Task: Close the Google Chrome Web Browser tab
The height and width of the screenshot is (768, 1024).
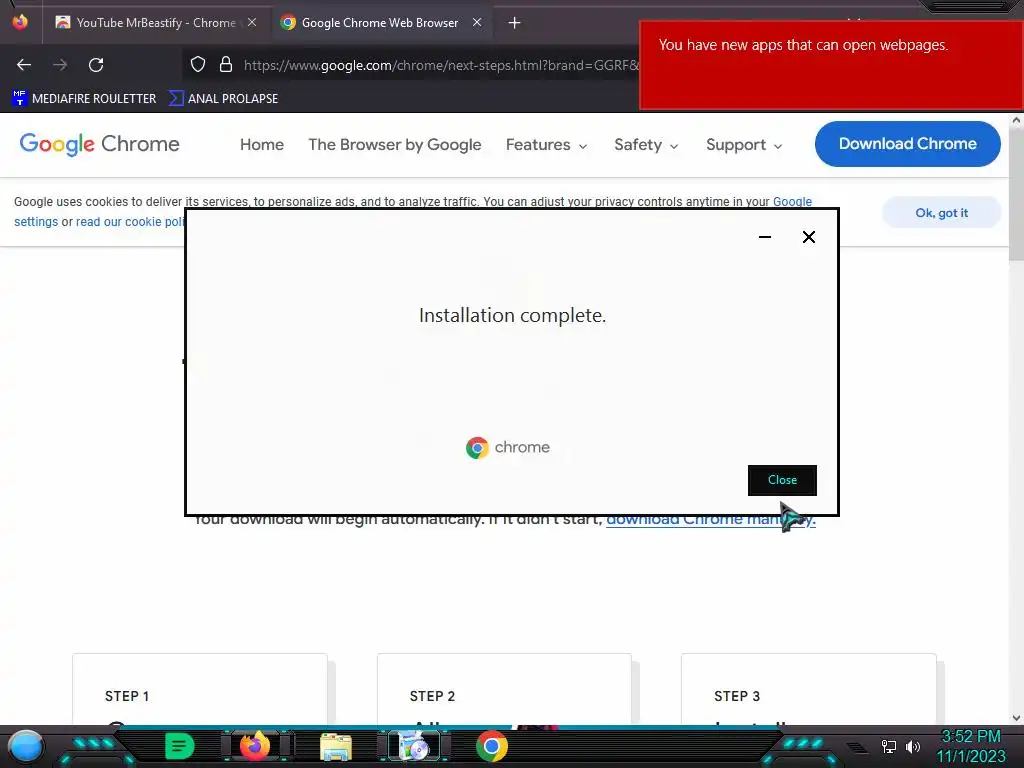Action: [x=477, y=22]
